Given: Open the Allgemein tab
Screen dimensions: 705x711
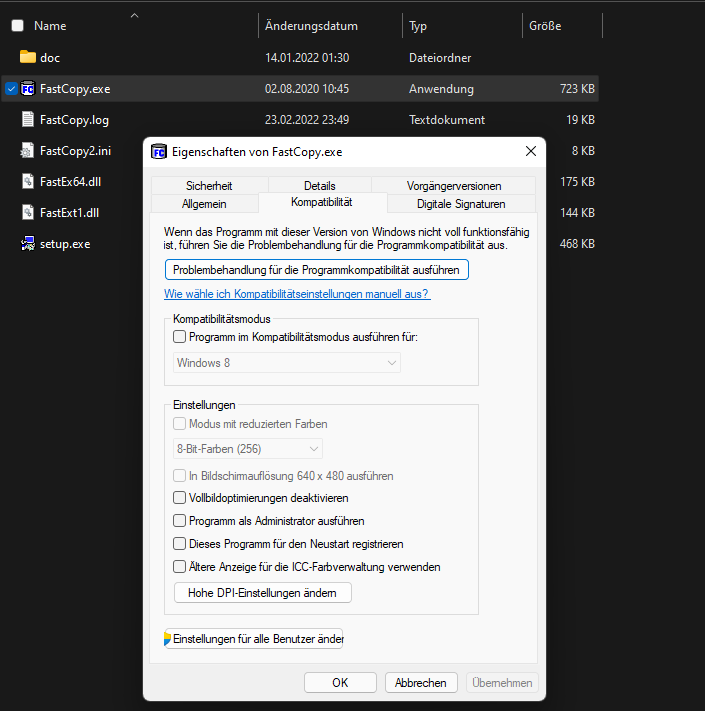Looking at the screenshot, I should pyautogui.click(x=204, y=204).
